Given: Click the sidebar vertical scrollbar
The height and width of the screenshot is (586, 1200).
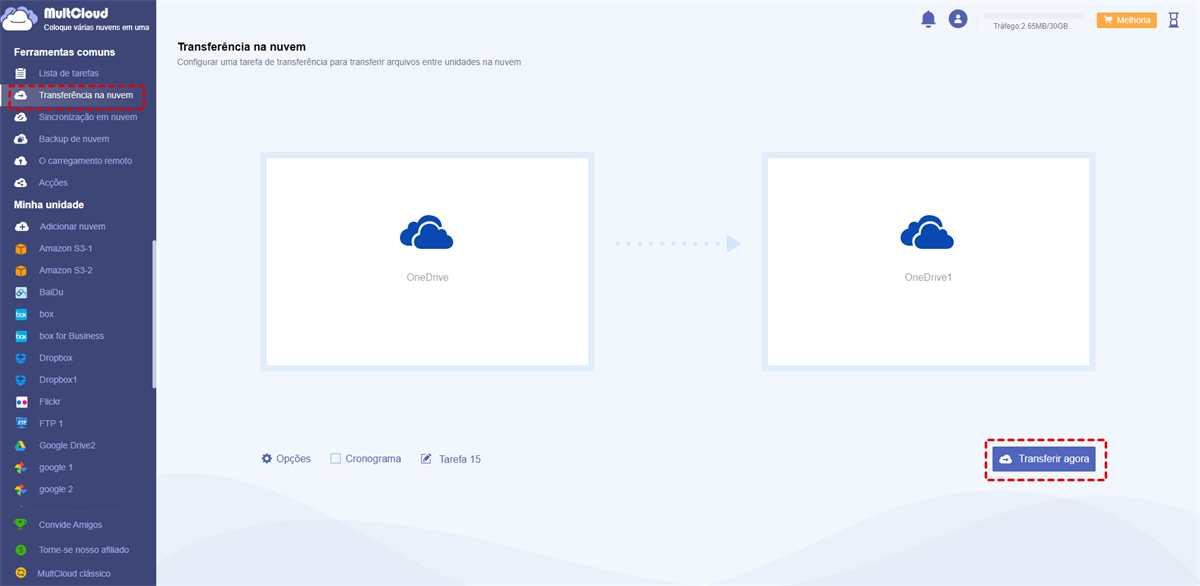Looking at the screenshot, I should point(153,313).
